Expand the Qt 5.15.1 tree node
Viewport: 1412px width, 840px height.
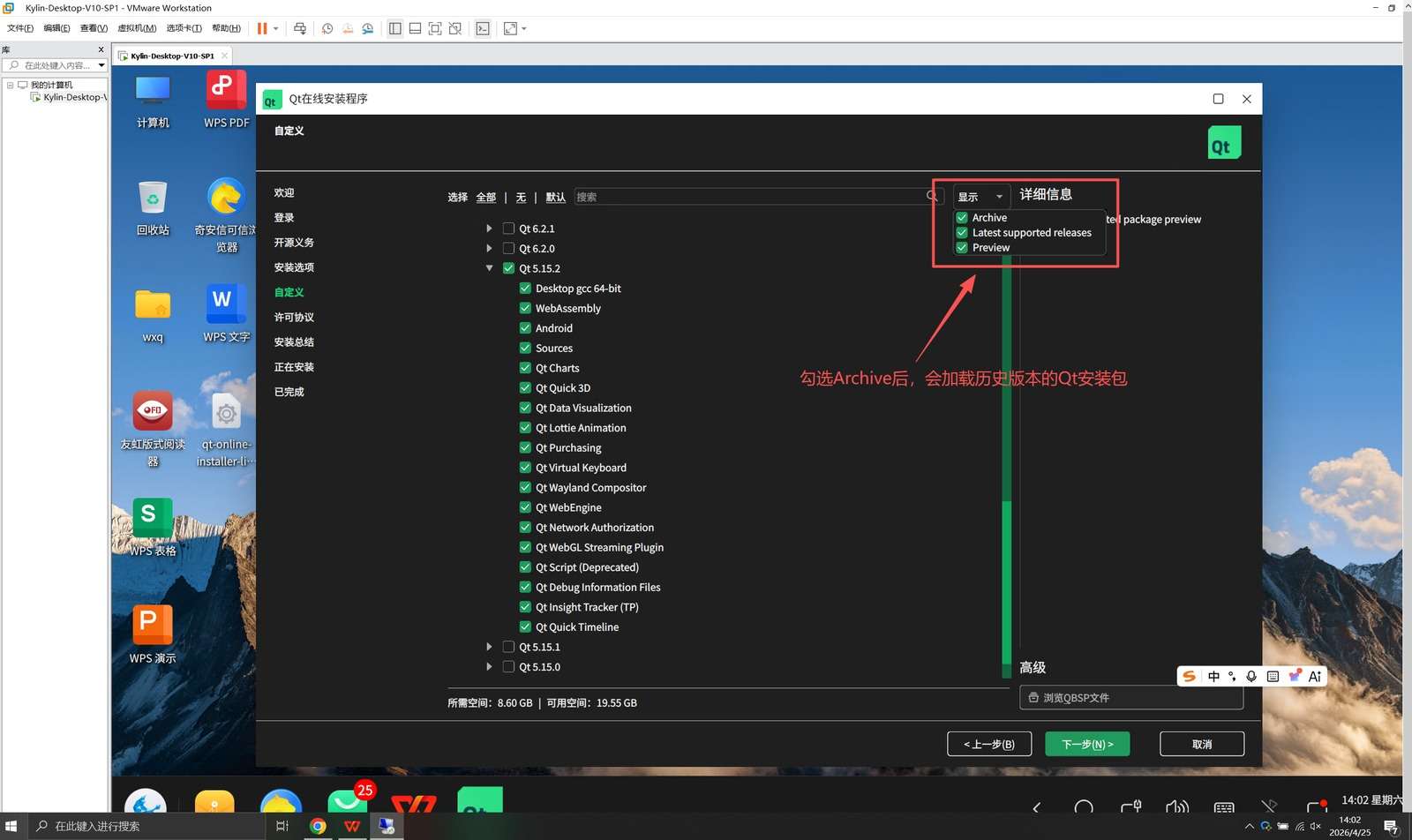[x=489, y=647]
